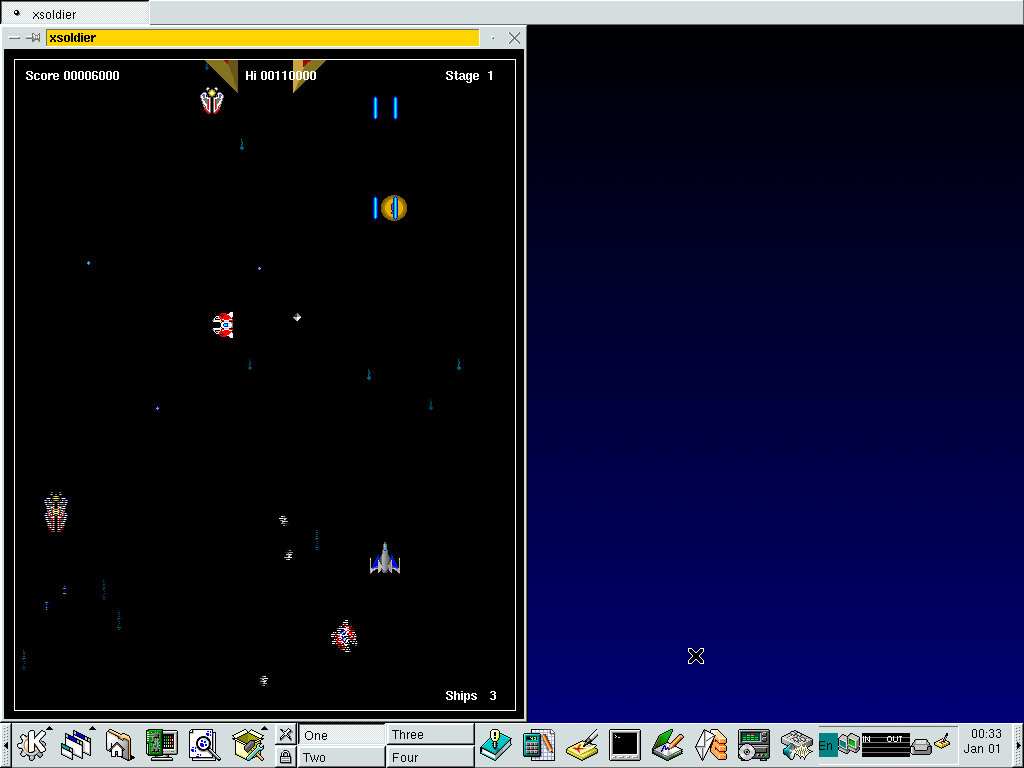Expand the window list menu arrow

(92, 729)
